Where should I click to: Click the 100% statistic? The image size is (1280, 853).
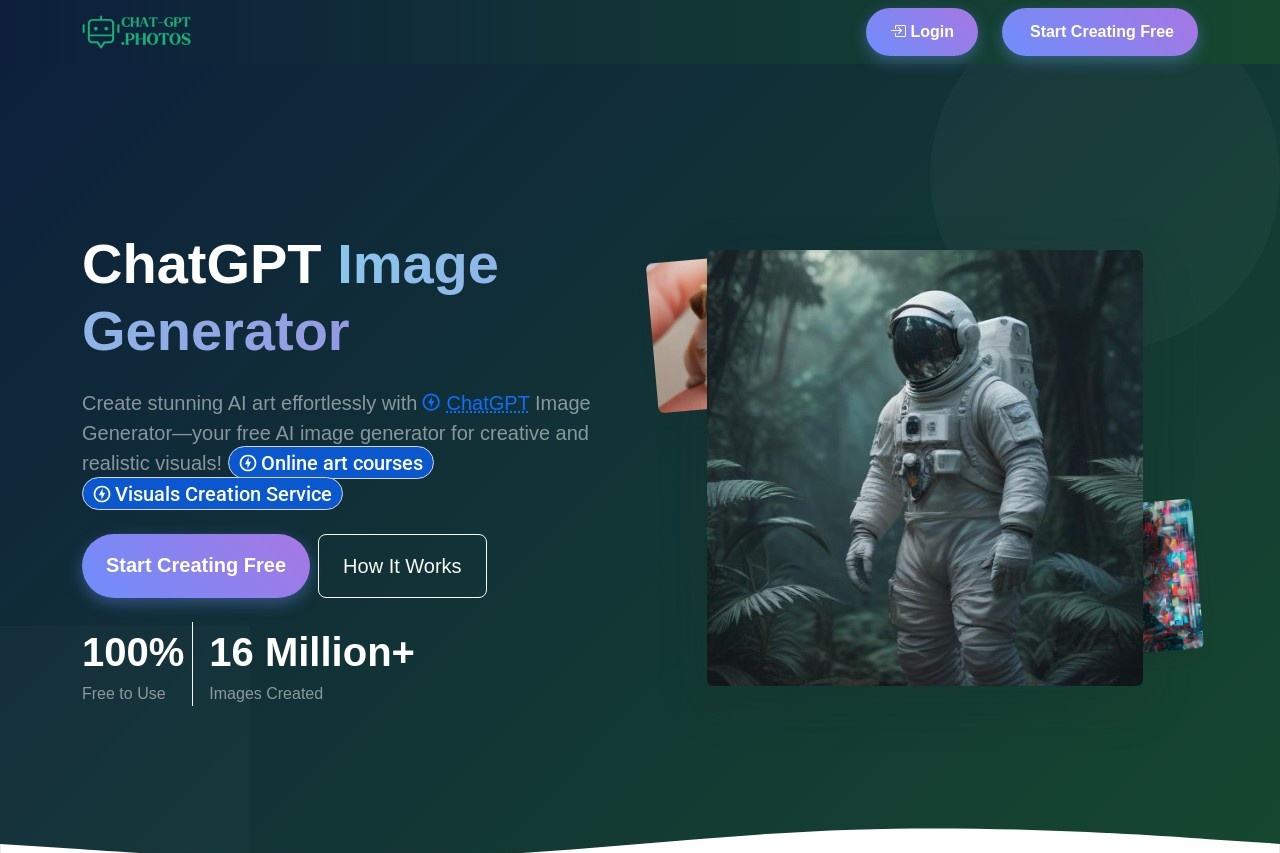133,652
